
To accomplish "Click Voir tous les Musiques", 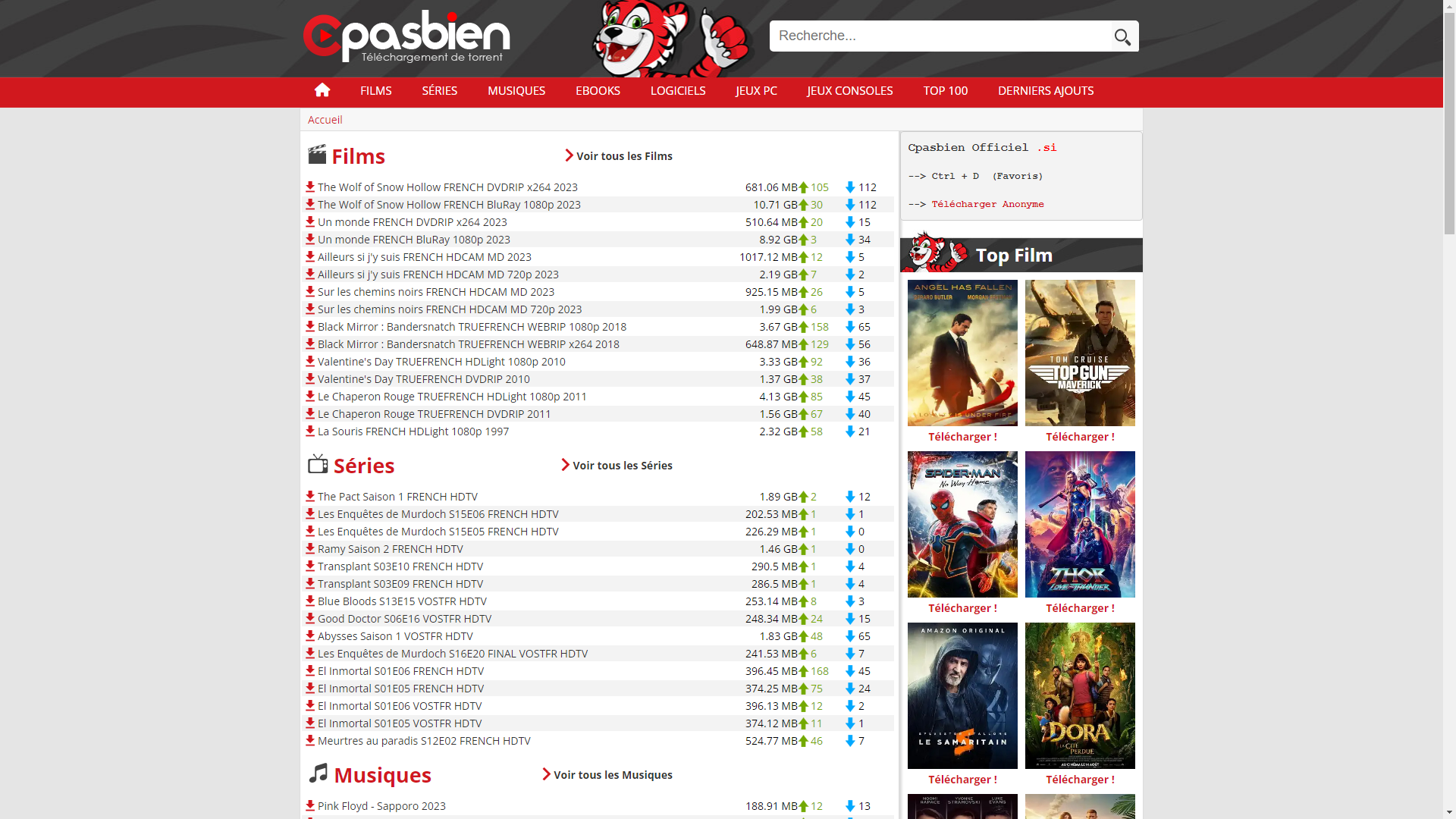I will click(607, 774).
